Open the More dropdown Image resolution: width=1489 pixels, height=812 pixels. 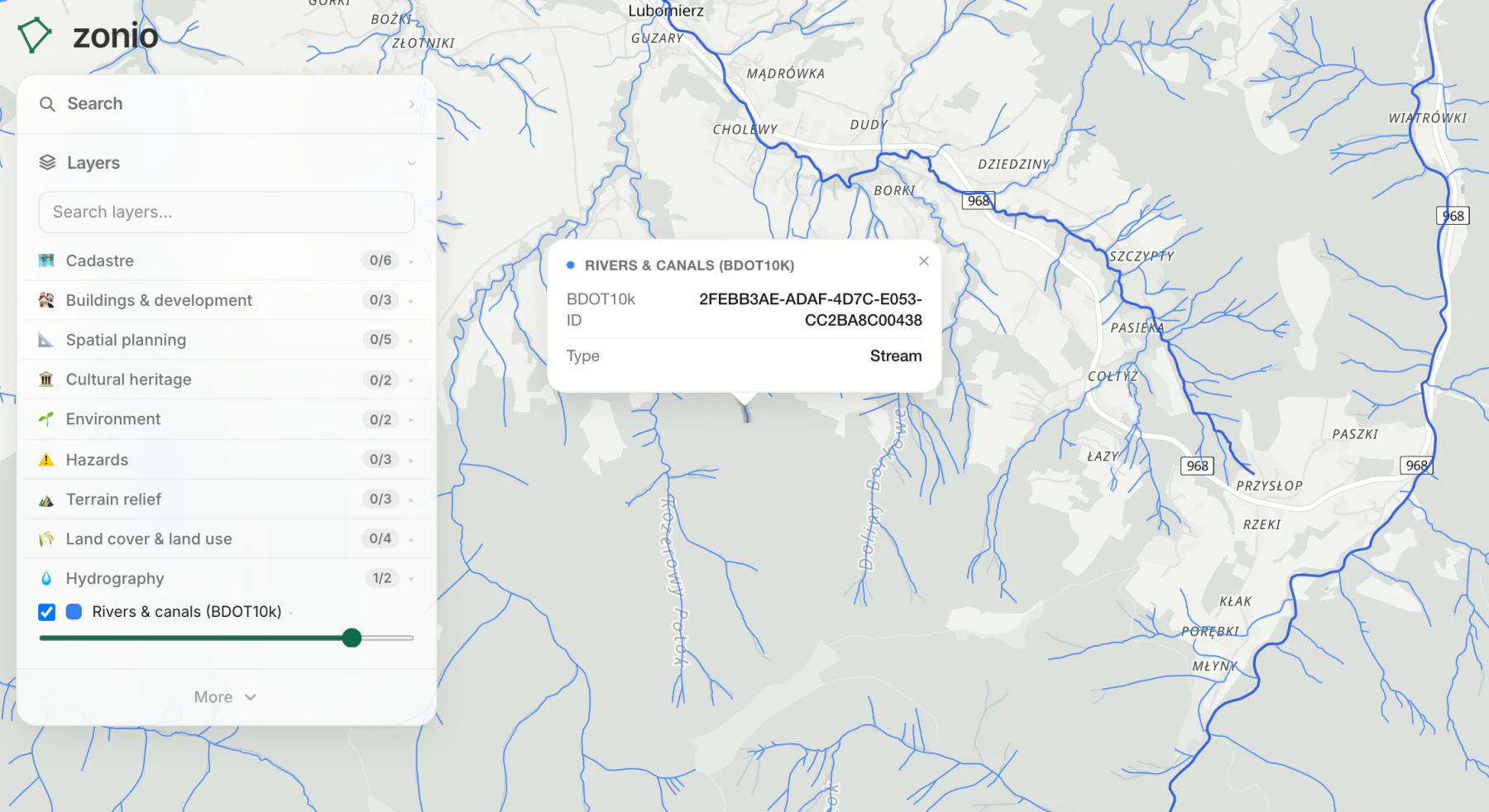click(x=226, y=697)
